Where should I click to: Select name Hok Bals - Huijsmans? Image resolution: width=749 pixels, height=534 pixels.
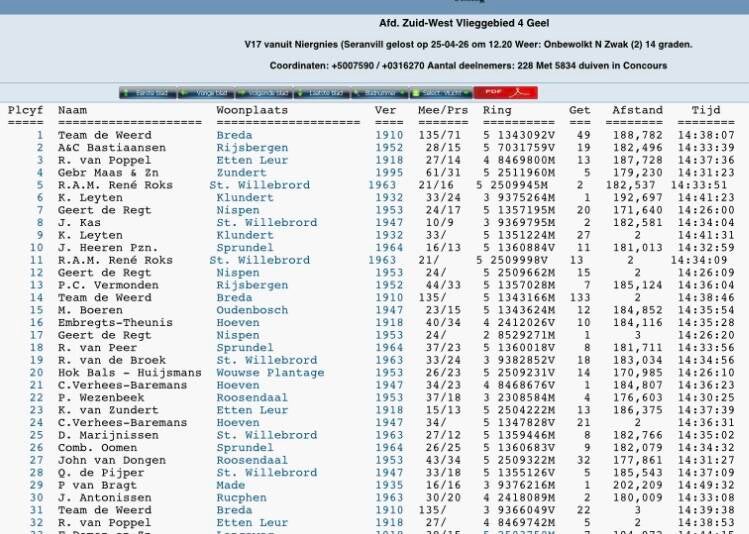click(x=129, y=373)
